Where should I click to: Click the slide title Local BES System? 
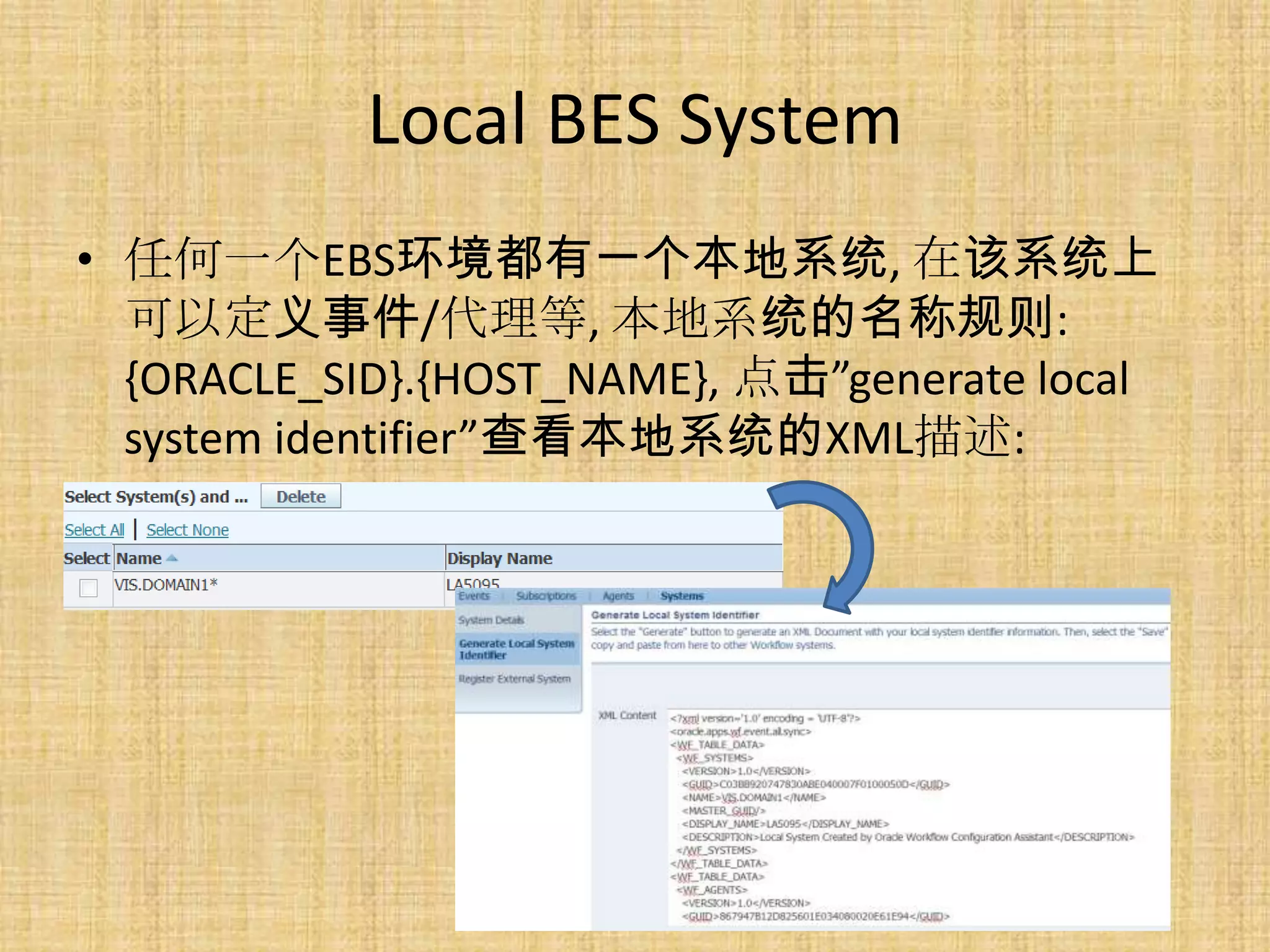(634, 121)
